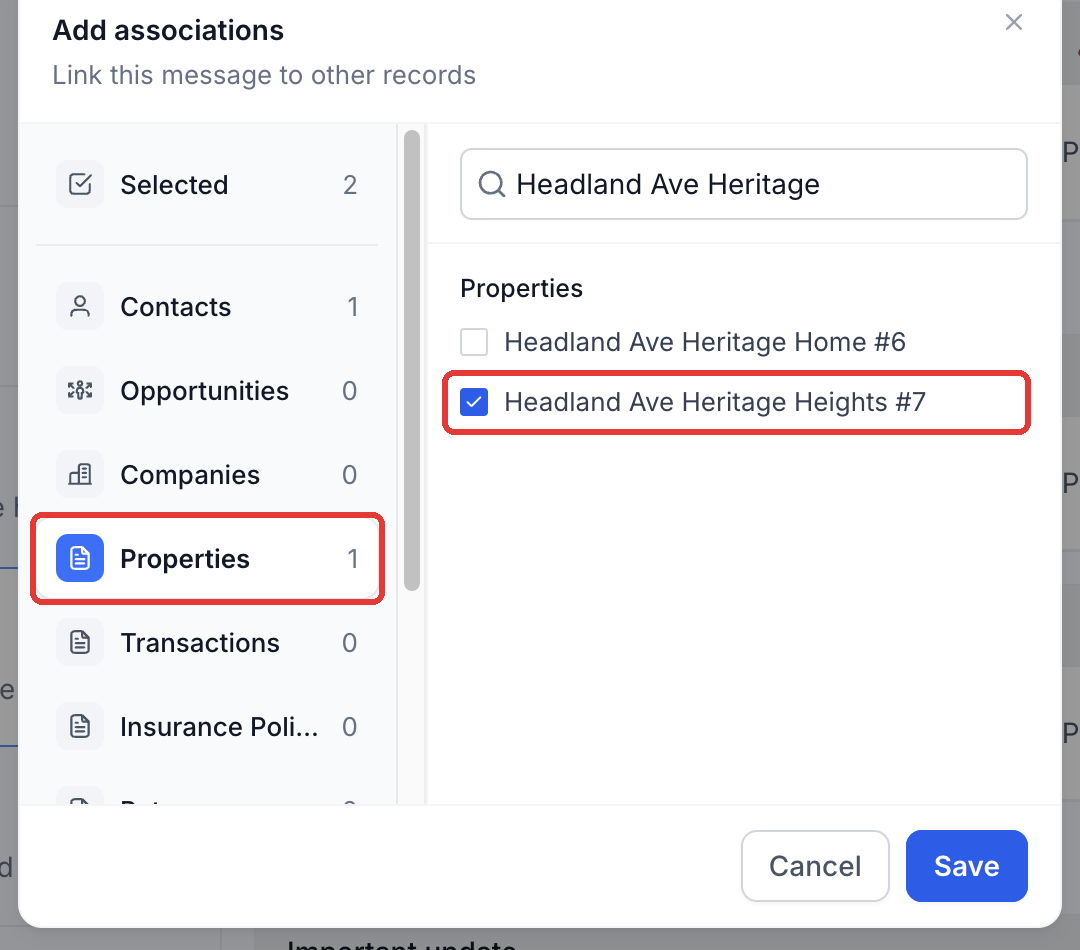Click the Insurance Policies count 0

pyautogui.click(x=350, y=727)
